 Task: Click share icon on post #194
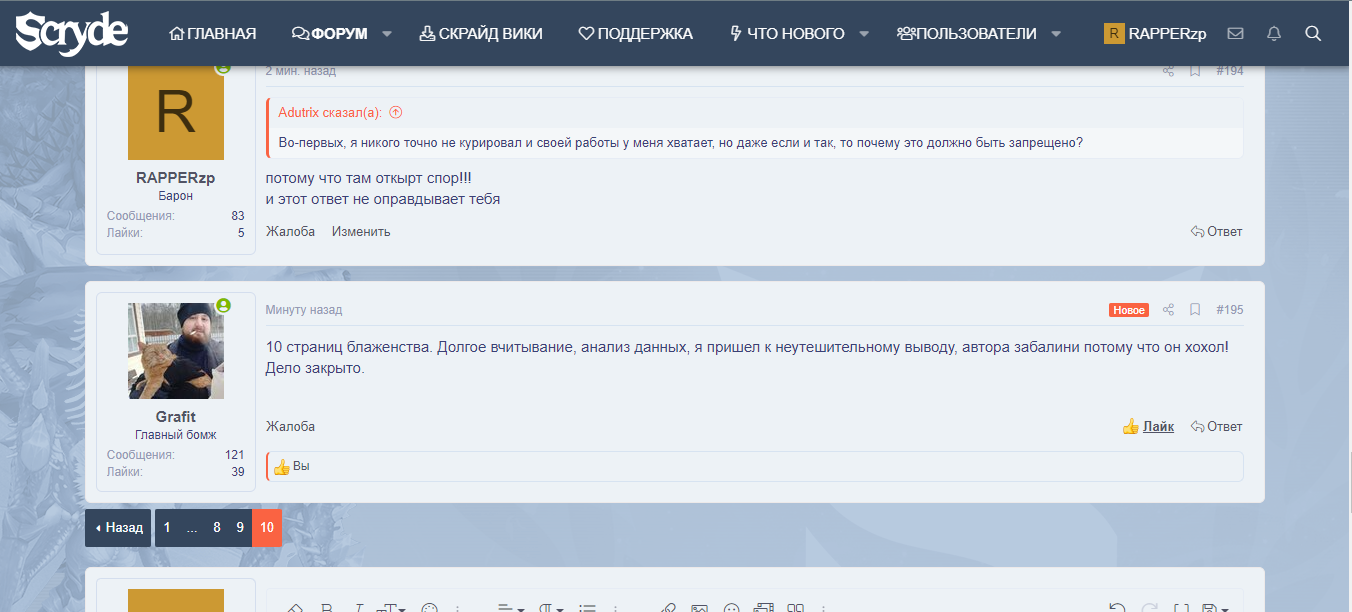click(1168, 71)
